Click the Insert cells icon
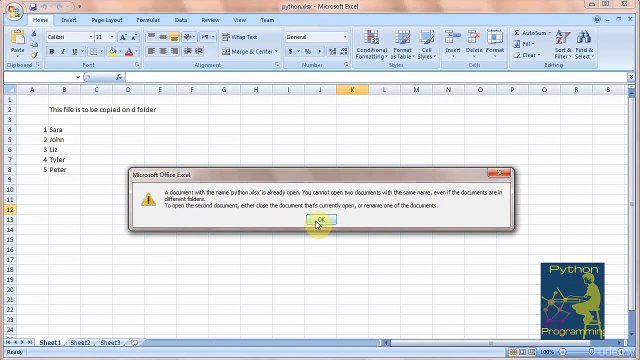Screen dimensions: 640x360 click(x=453, y=38)
